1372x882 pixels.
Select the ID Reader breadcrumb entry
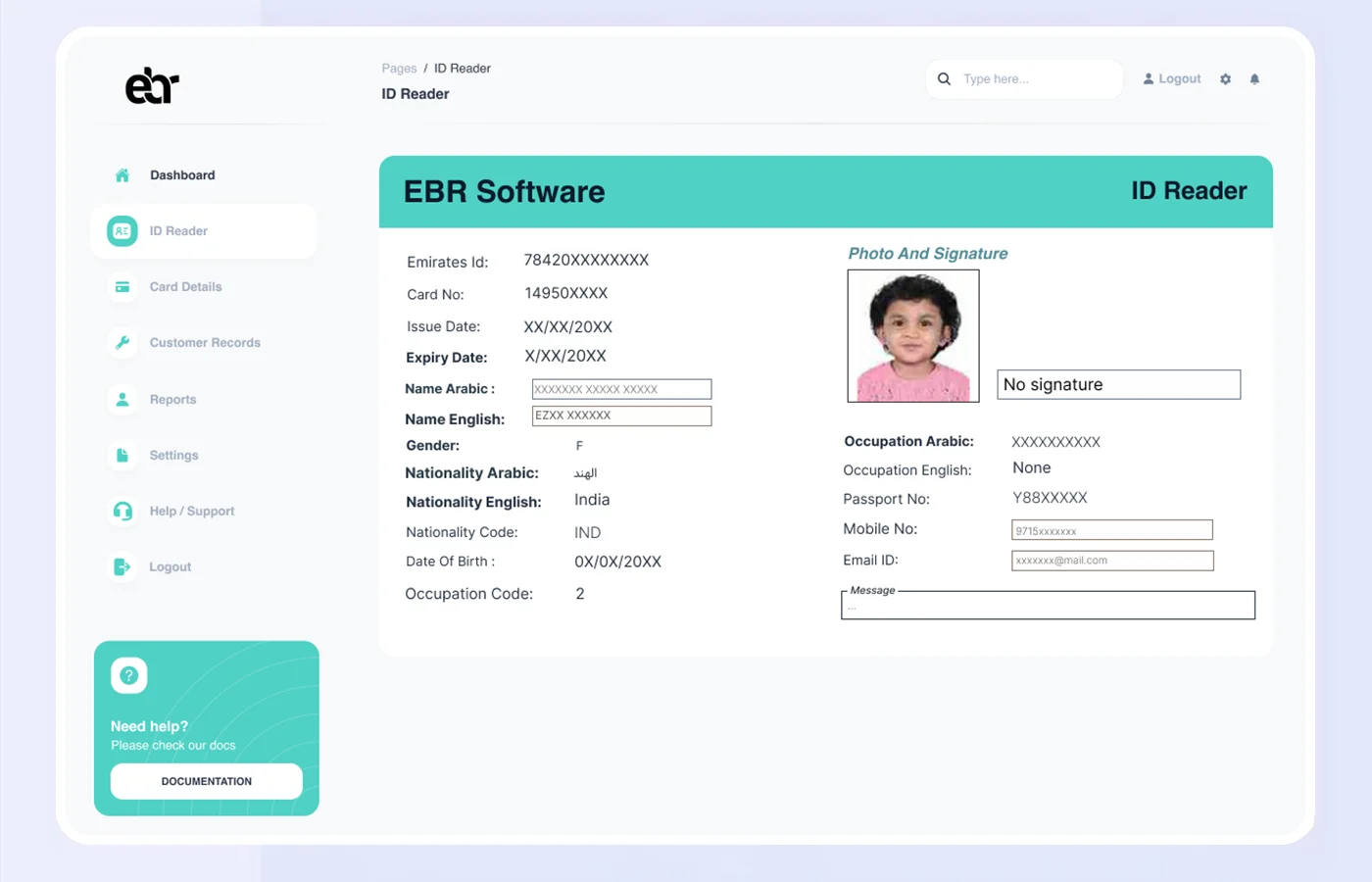pyautogui.click(x=462, y=68)
